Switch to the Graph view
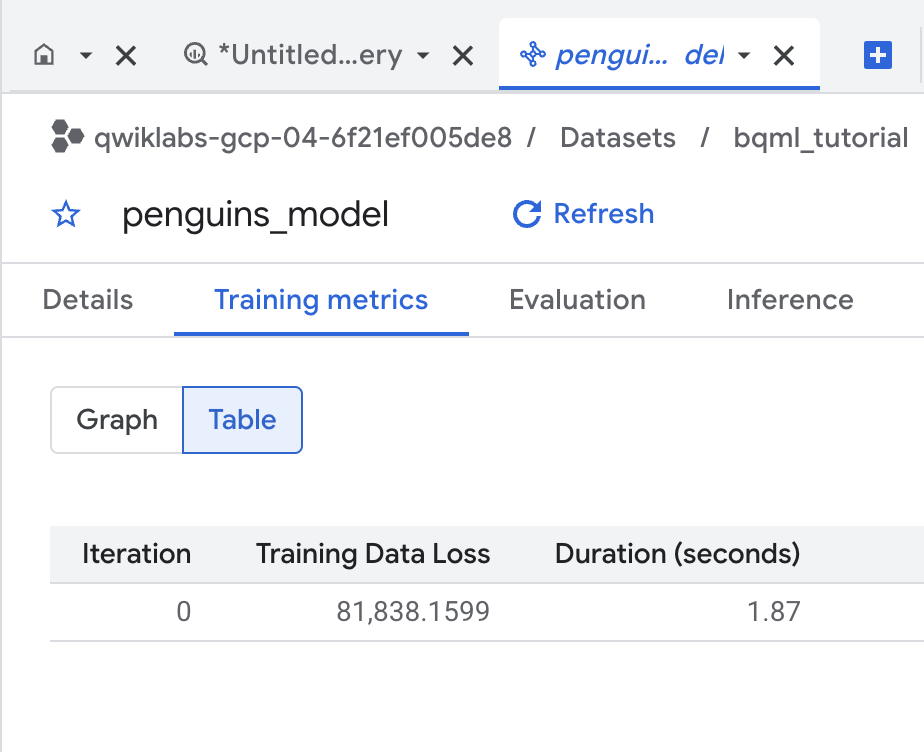This screenshot has height=752, width=924. pos(115,420)
